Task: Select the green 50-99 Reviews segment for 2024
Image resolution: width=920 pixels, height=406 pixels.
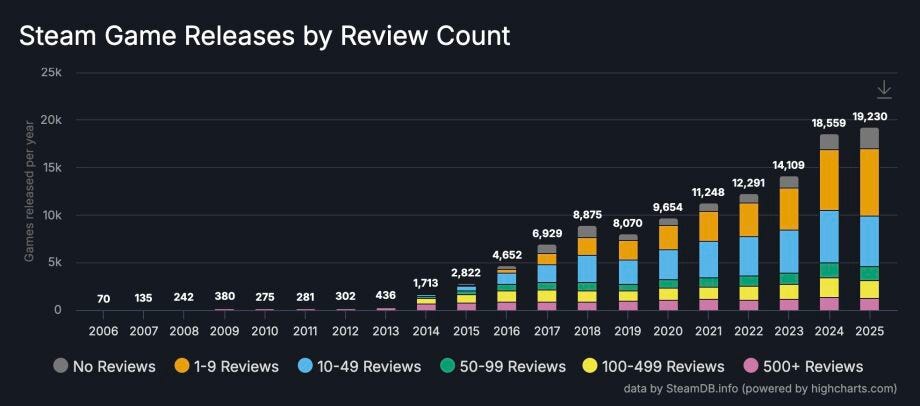Action: point(829,270)
